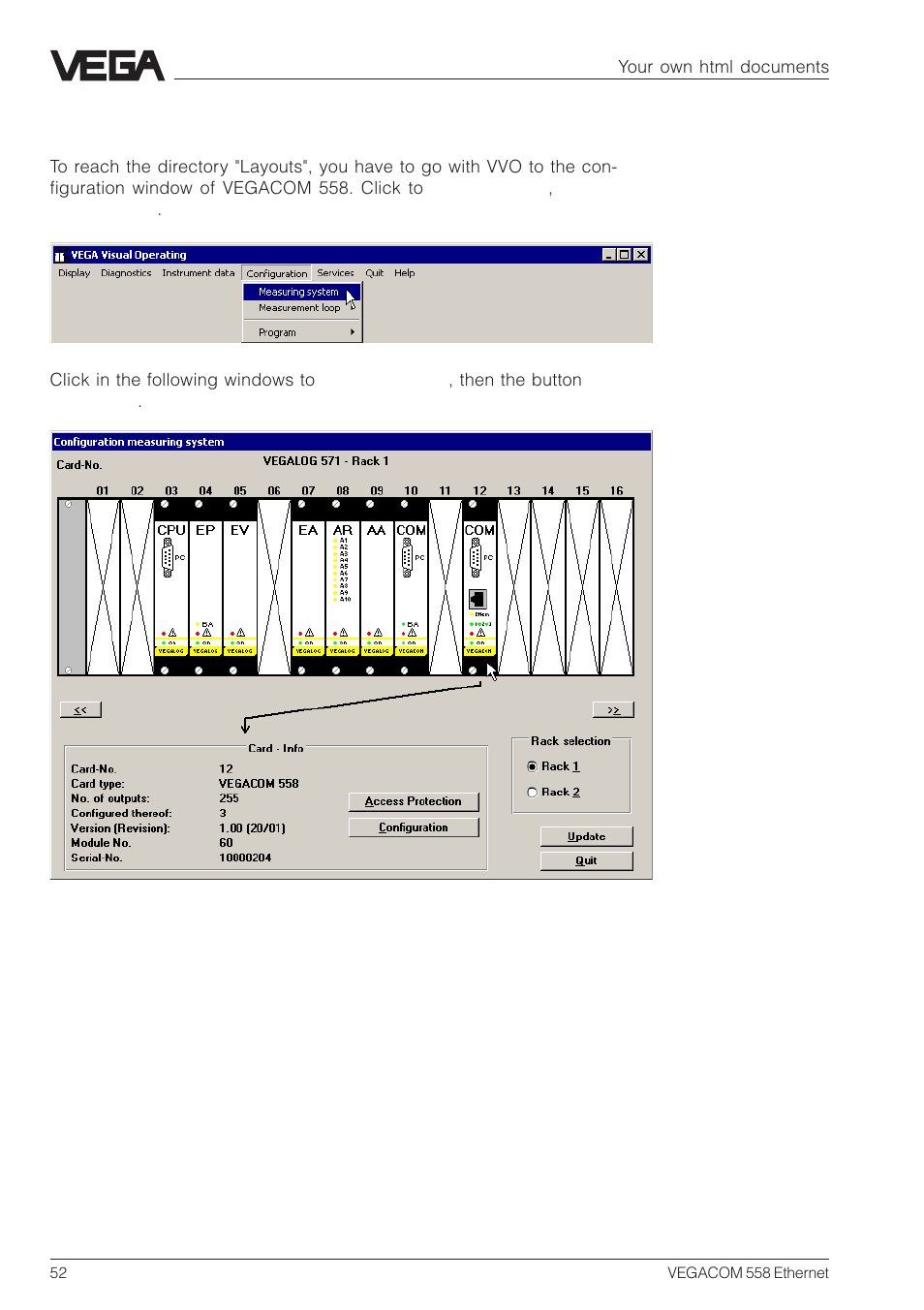Select the COM card in slot 12
Screen dimensions: 924x1310
click(479, 587)
